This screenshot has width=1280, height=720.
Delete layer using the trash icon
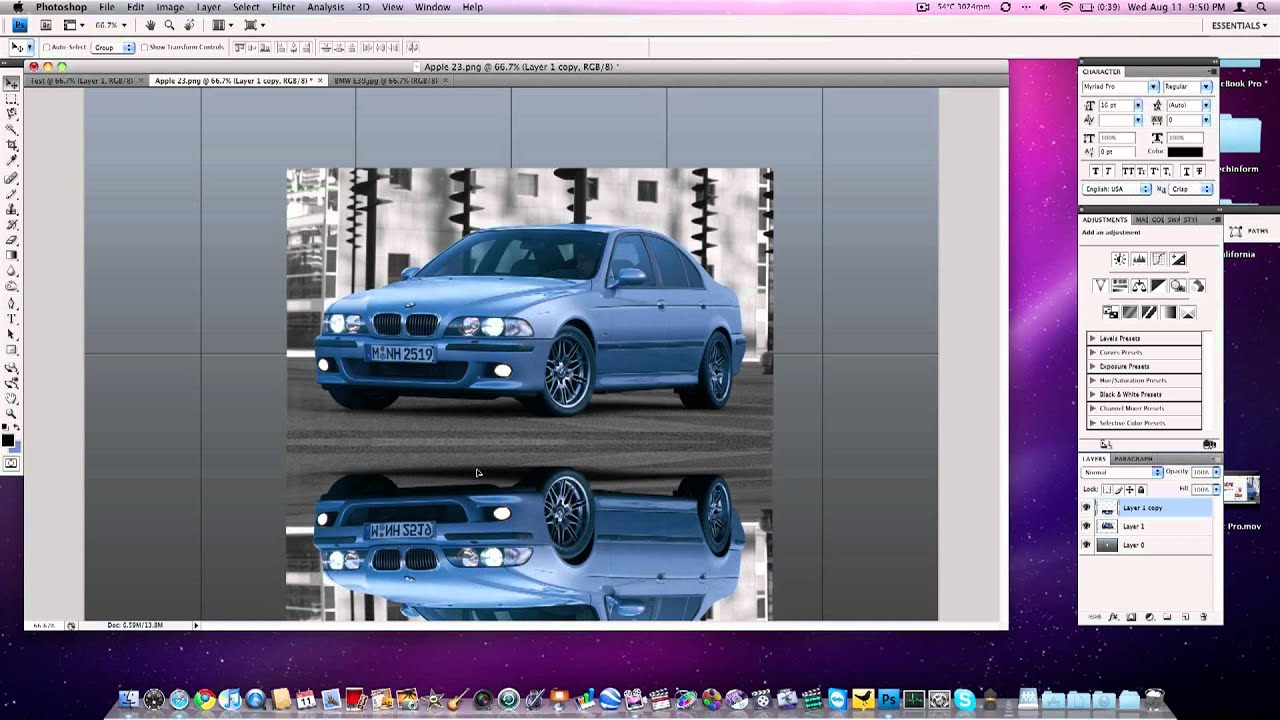click(x=1203, y=618)
